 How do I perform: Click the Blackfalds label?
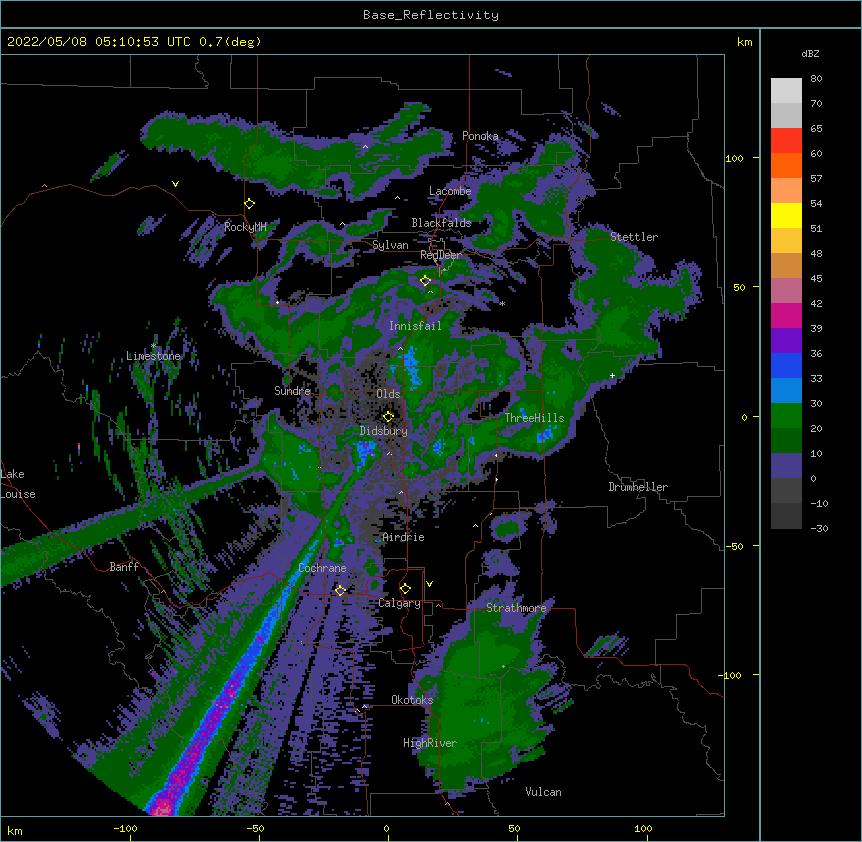(x=441, y=223)
